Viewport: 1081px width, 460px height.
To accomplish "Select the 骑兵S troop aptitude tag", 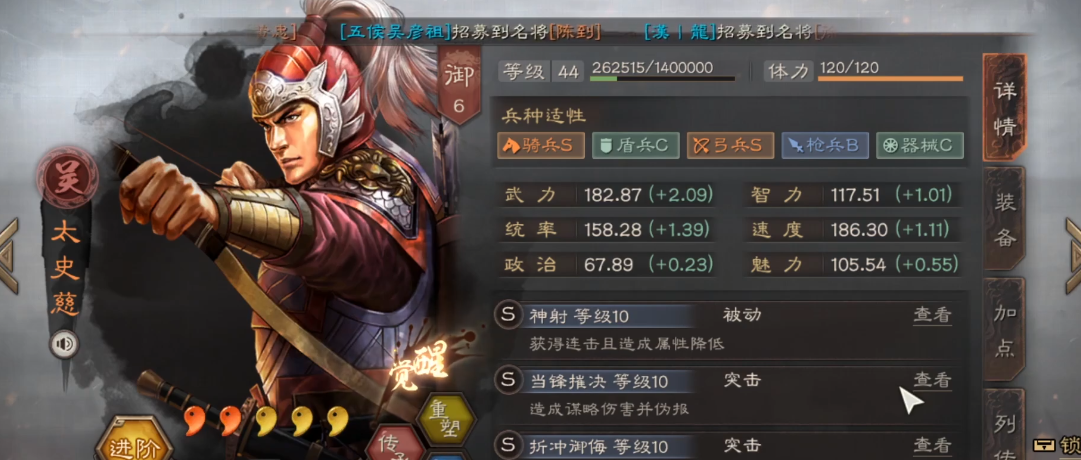I will tap(541, 146).
